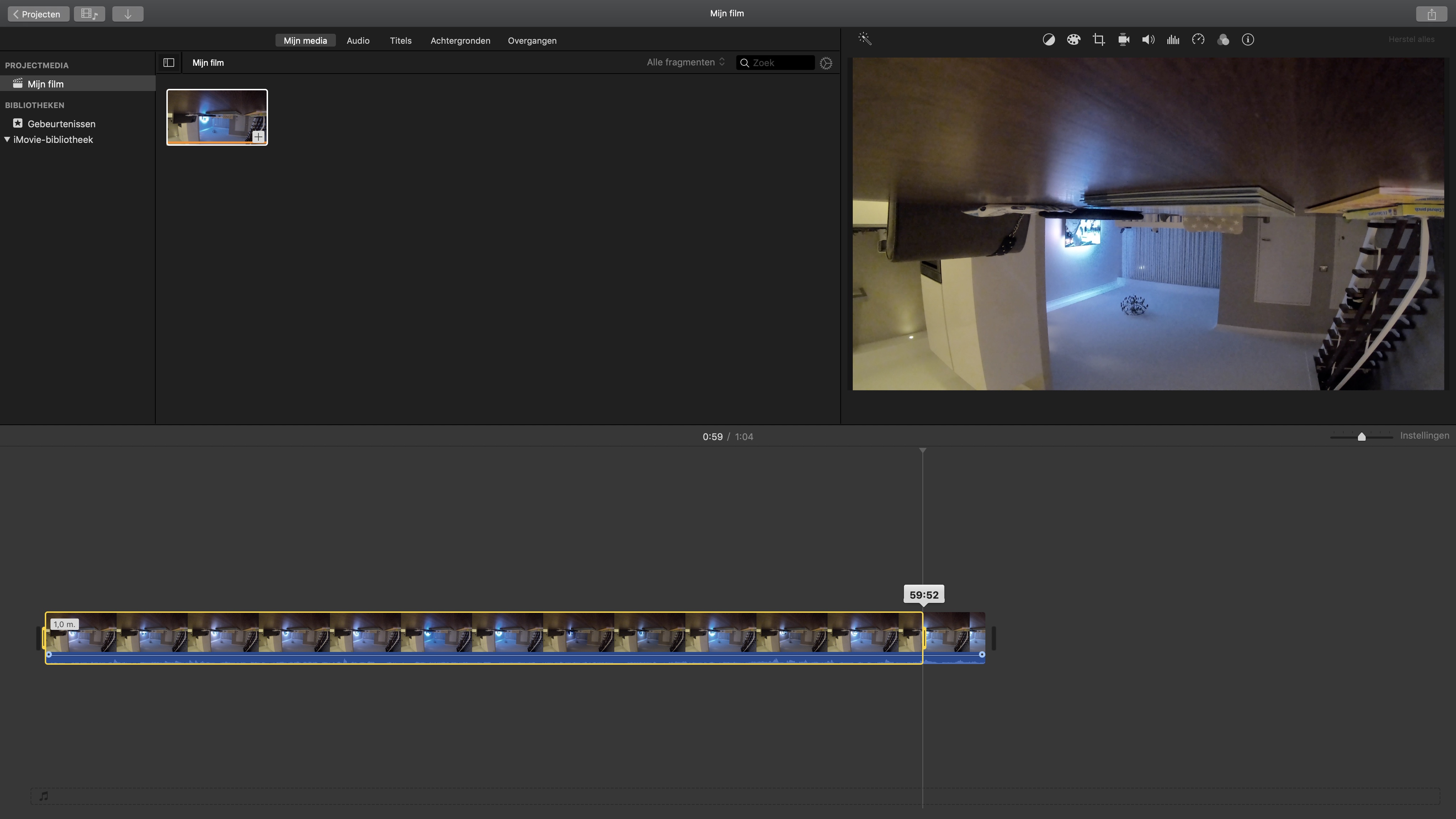Show the clip information inspector

click(1248, 39)
